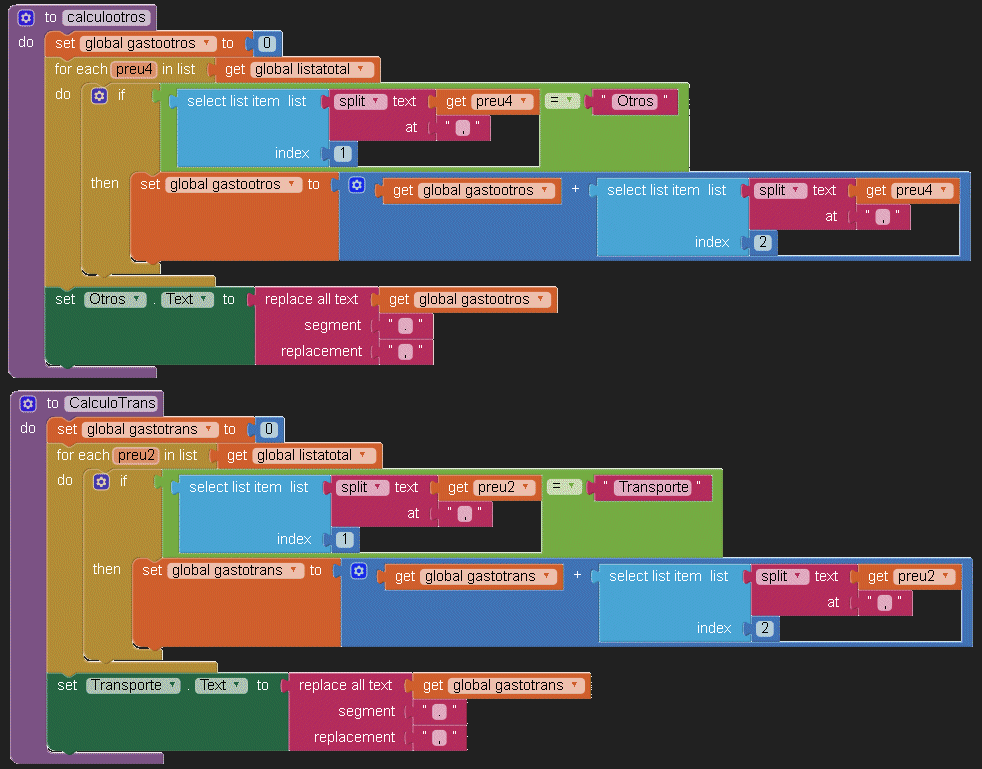Screen dimensions: 982x769
Task: Open the equals comparison dropdown in CalculoTrans
Action: click(564, 487)
